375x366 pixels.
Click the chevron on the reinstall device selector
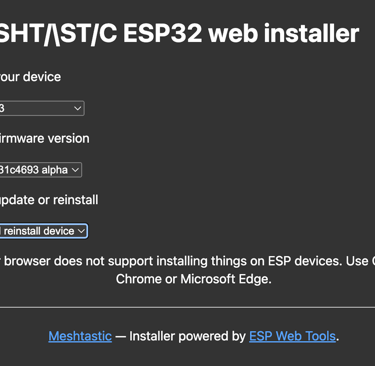[81, 231]
